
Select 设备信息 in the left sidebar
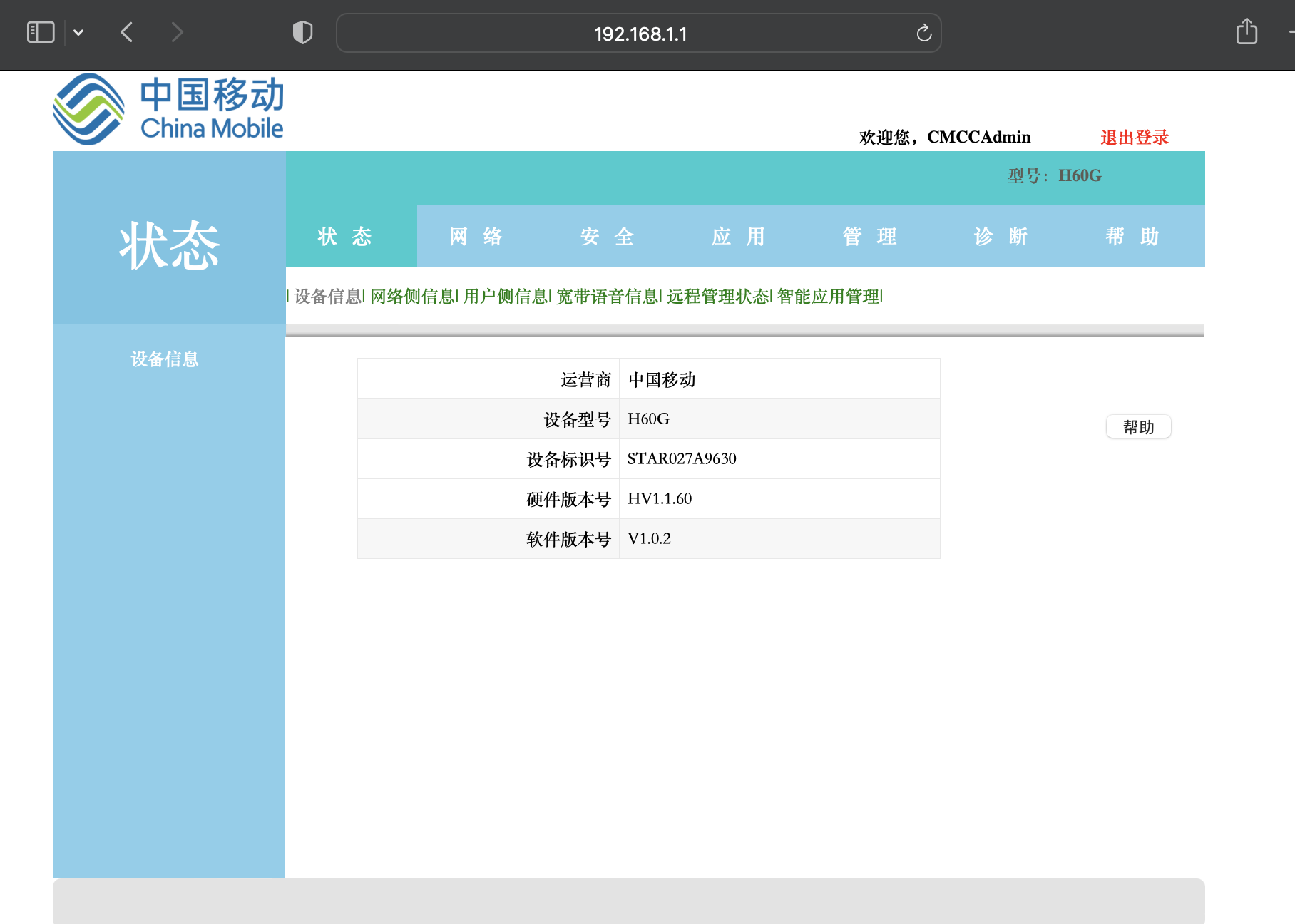pyautogui.click(x=165, y=359)
